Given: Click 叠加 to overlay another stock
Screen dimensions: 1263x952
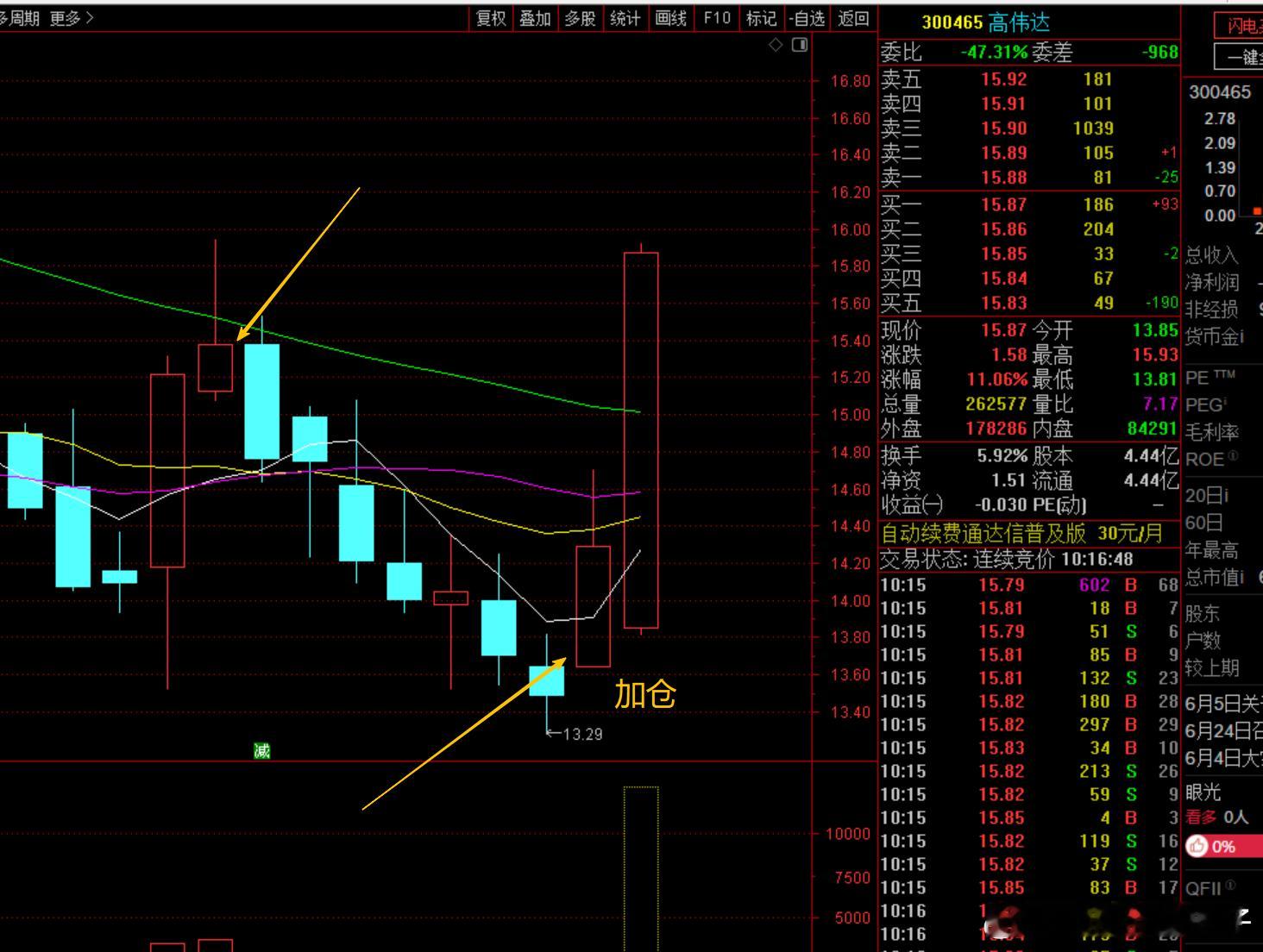Looking at the screenshot, I should (535, 18).
